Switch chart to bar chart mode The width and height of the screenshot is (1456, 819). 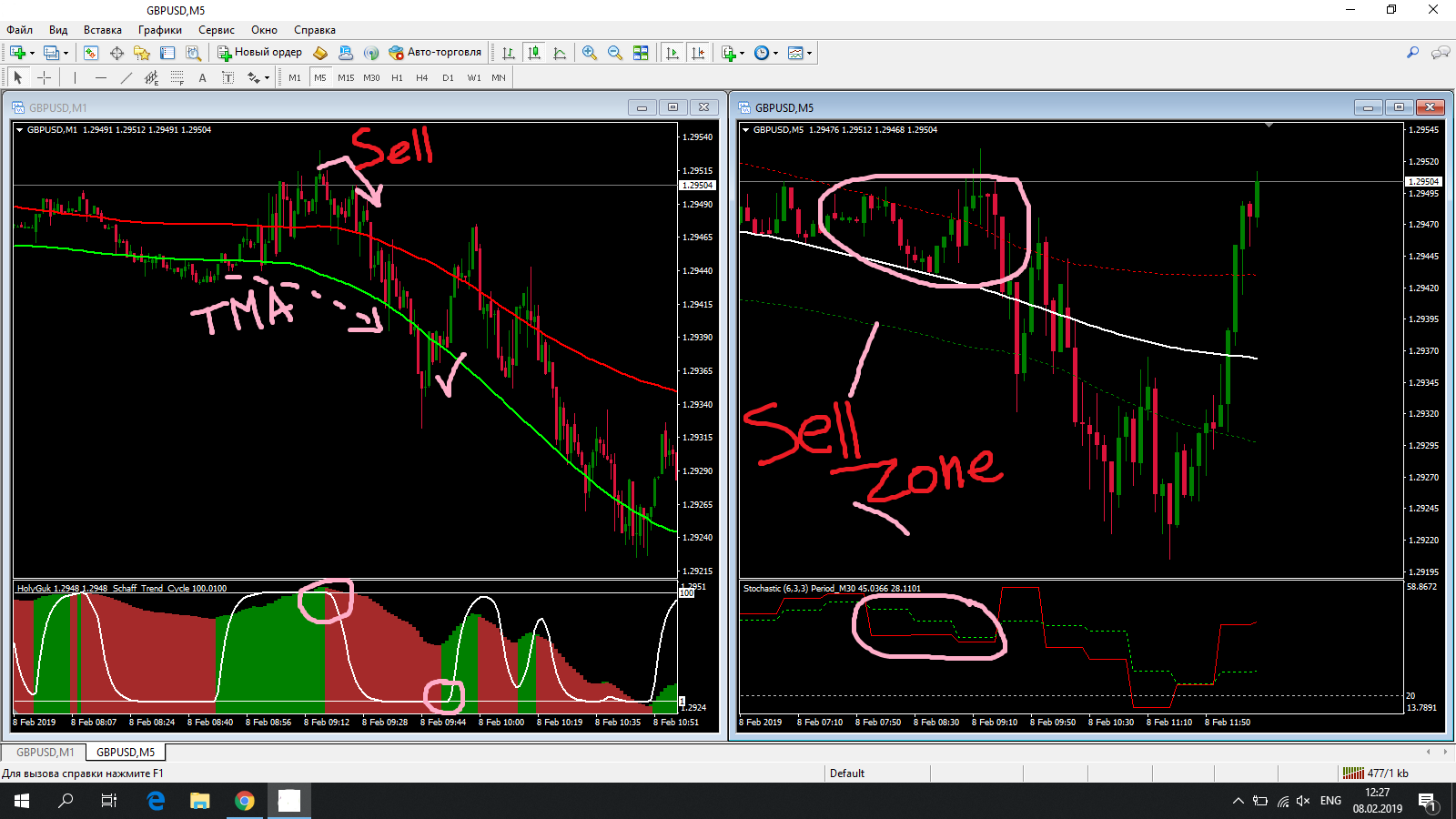pyautogui.click(x=509, y=53)
